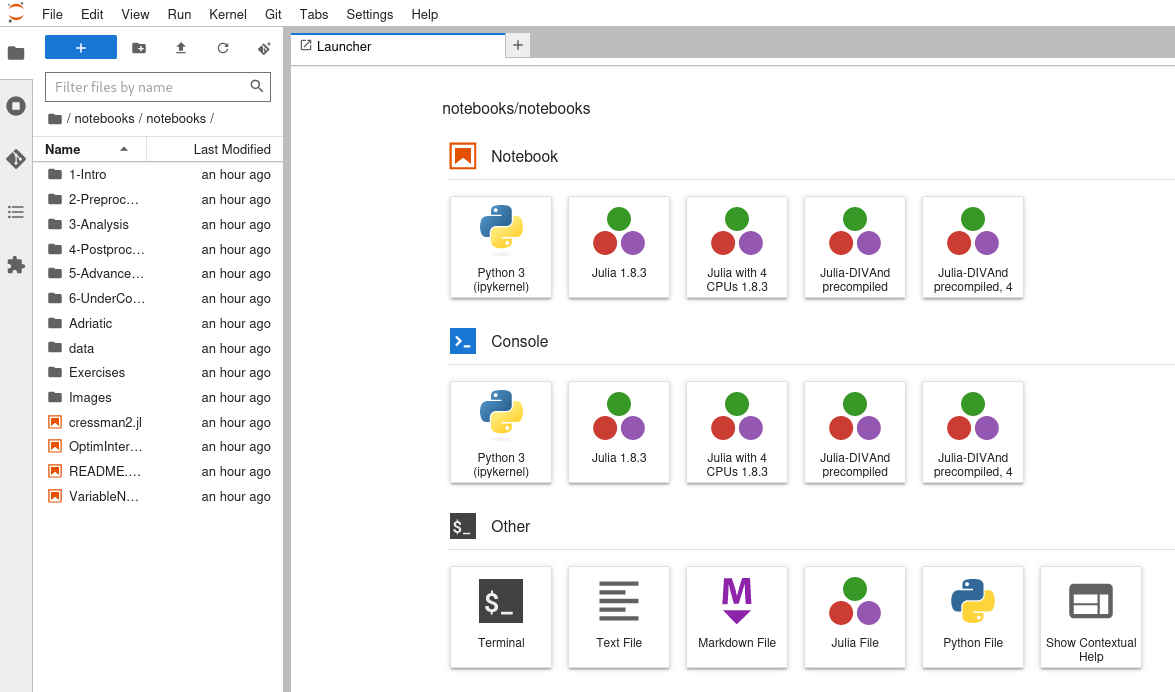Select the 4-Postproc… folder
The width and height of the screenshot is (1175, 692).
[158, 249]
